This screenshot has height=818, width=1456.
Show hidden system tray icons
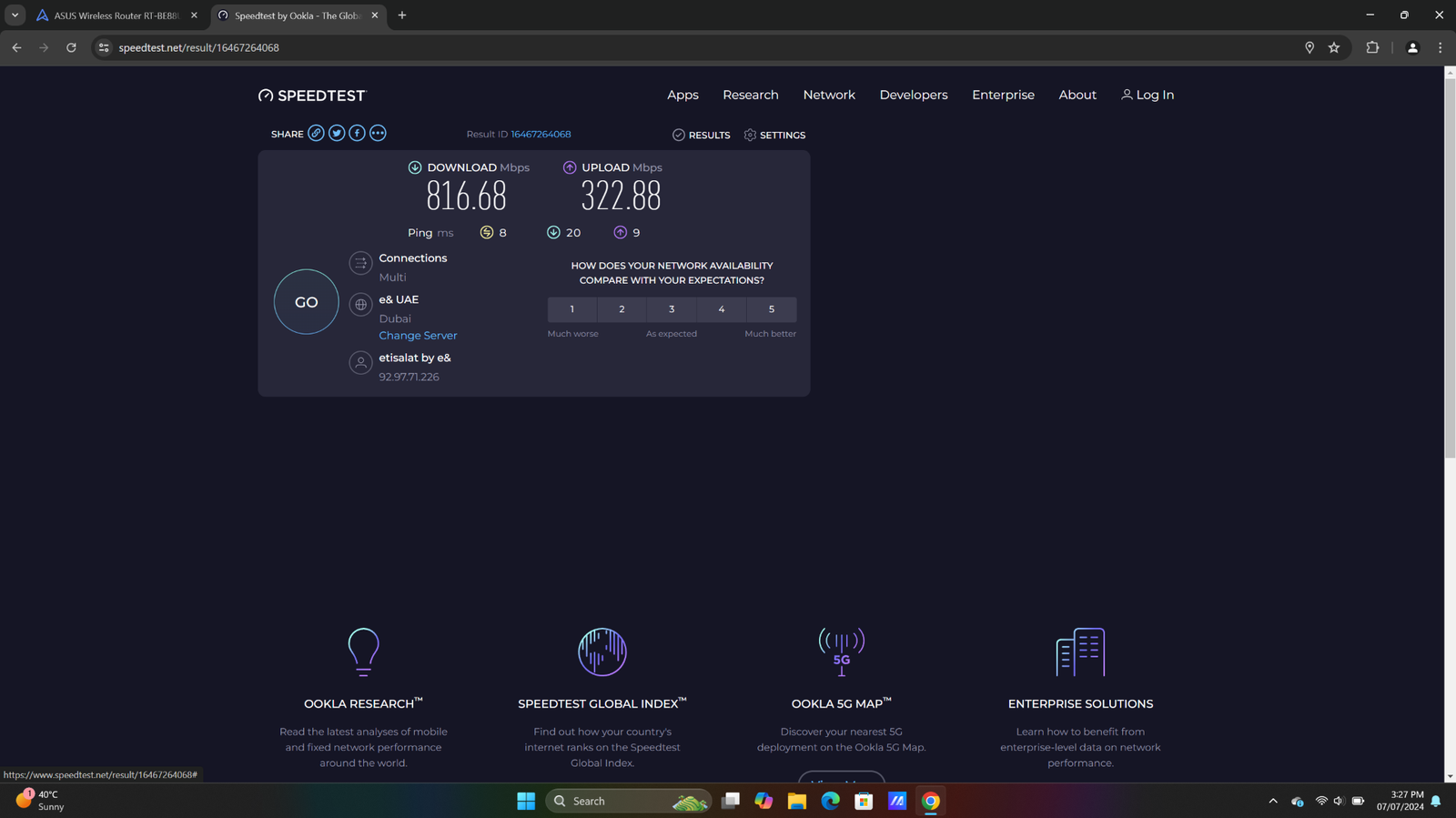(1273, 801)
